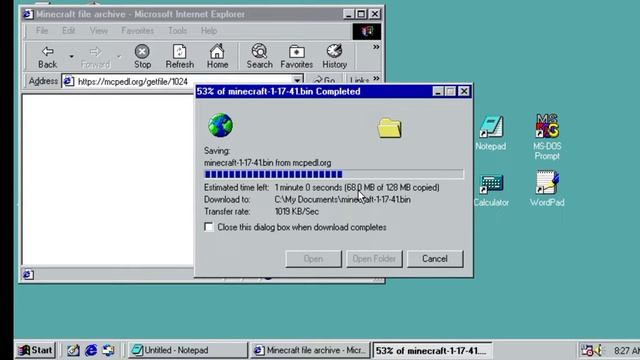Open the Help menu in Internet Explorer
Viewport: 640px width, 360px height.
(x=209, y=31)
